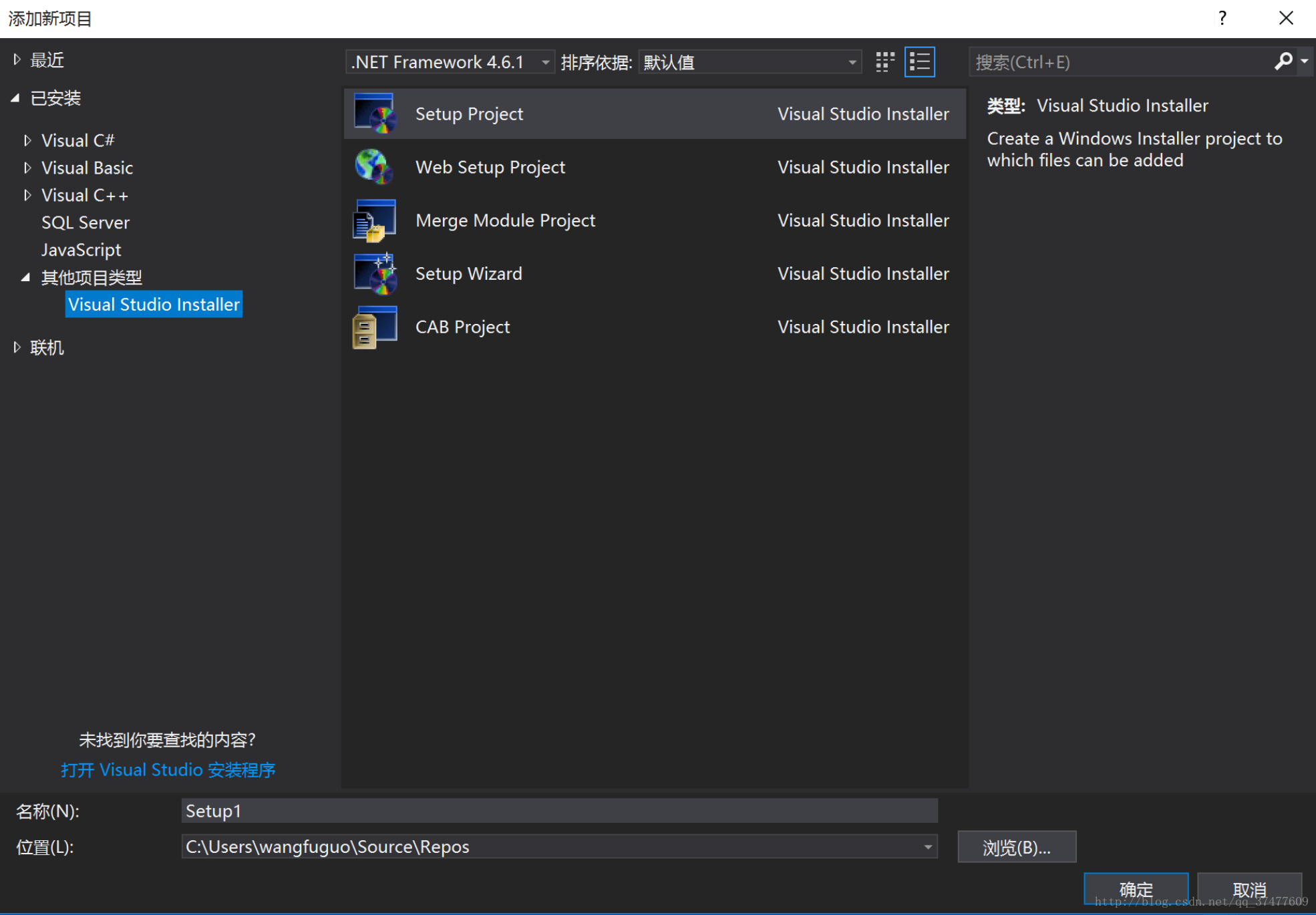This screenshot has height=915, width=1316.
Task: Close the Add New Project dialog
Action: [x=1286, y=18]
